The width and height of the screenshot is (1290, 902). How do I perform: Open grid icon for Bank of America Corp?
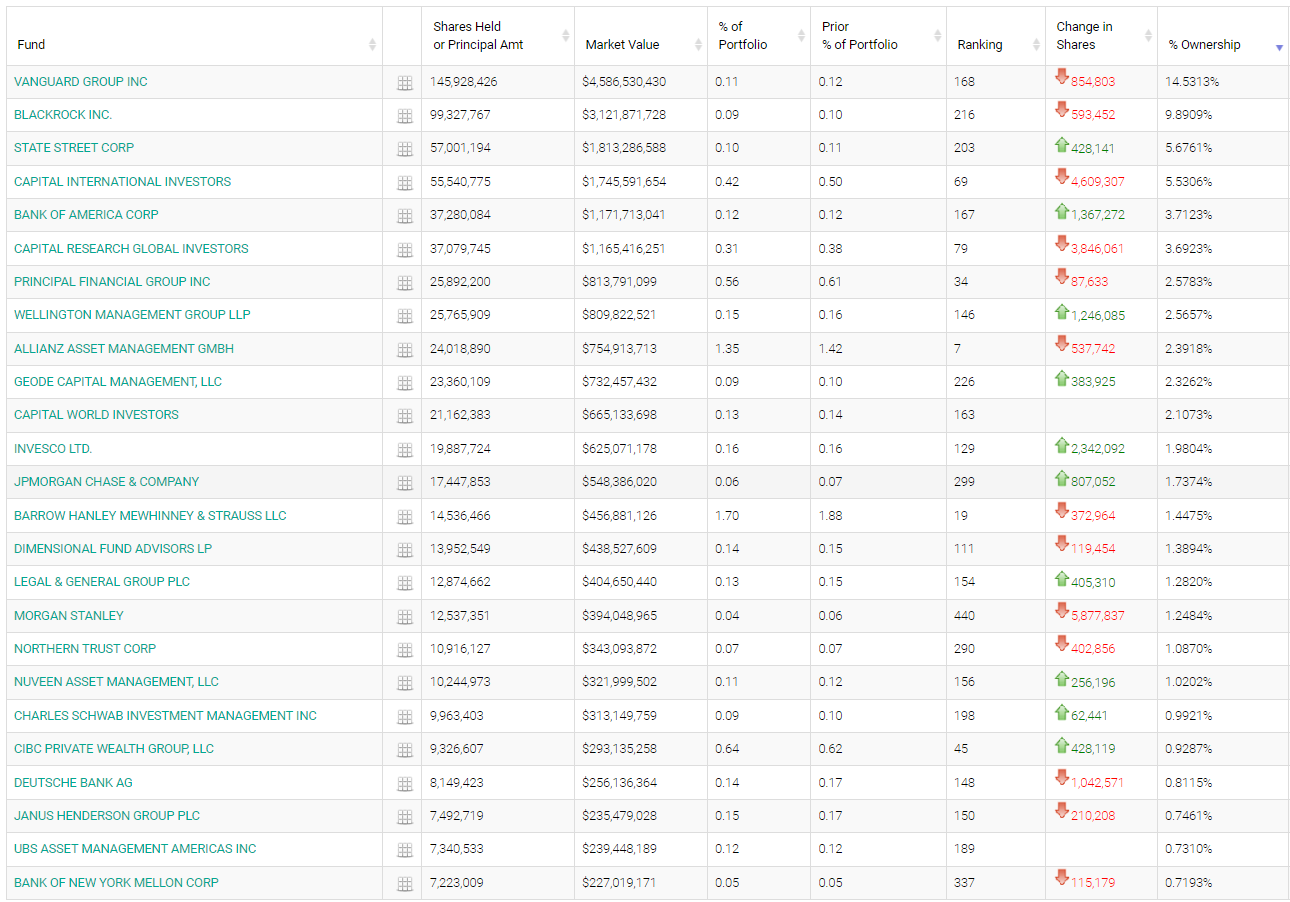pyautogui.click(x=404, y=217)
